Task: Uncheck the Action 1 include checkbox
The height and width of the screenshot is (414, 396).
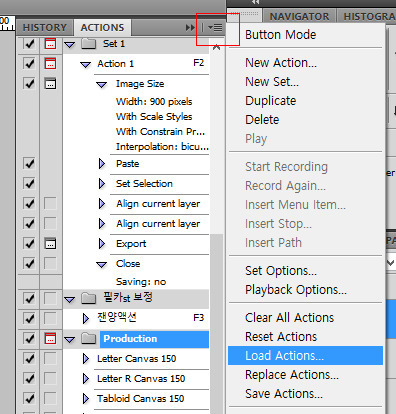Action: pyautogui.click(x=29, y=63)
